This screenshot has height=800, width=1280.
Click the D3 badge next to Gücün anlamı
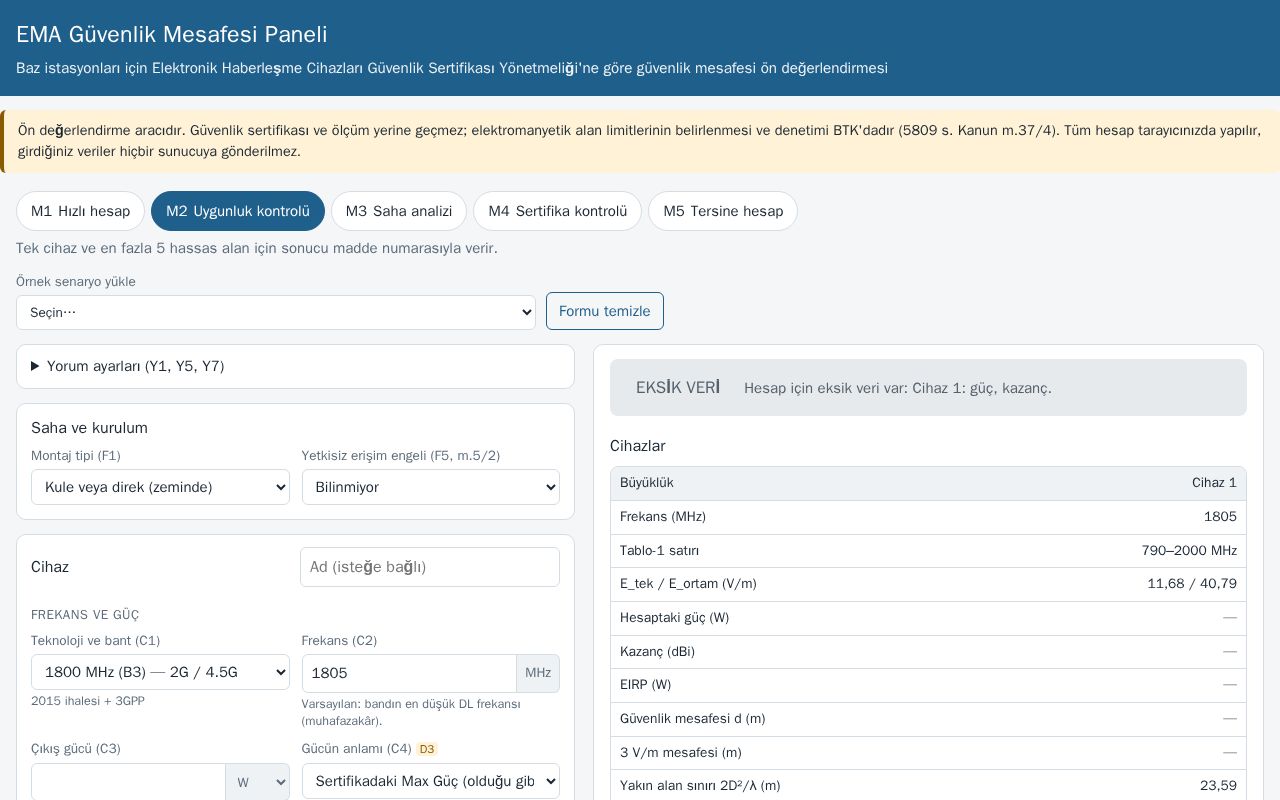(427, 749)
